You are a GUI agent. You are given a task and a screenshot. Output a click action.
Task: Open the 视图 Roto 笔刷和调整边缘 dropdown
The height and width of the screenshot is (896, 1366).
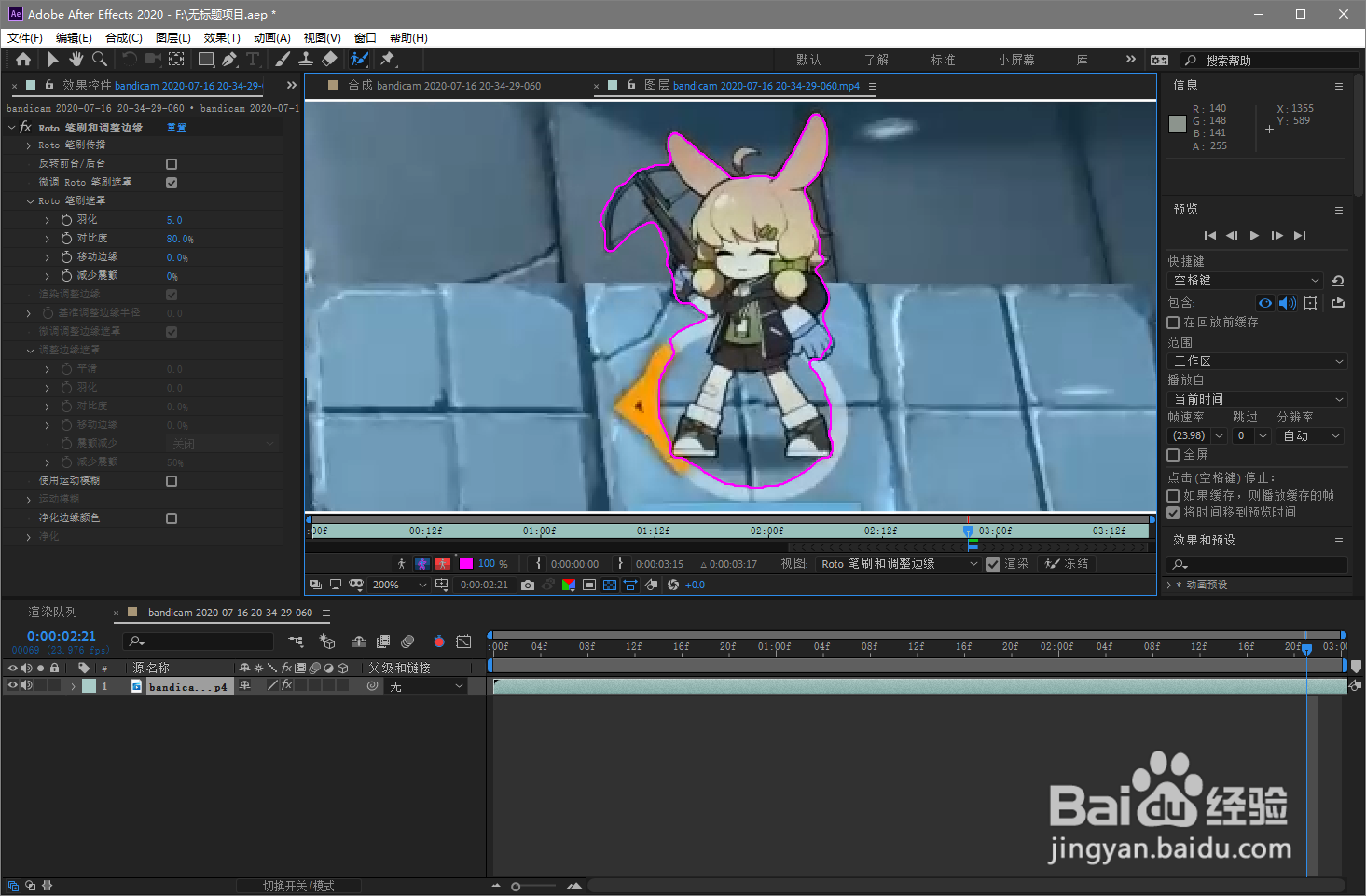(899, 563)
